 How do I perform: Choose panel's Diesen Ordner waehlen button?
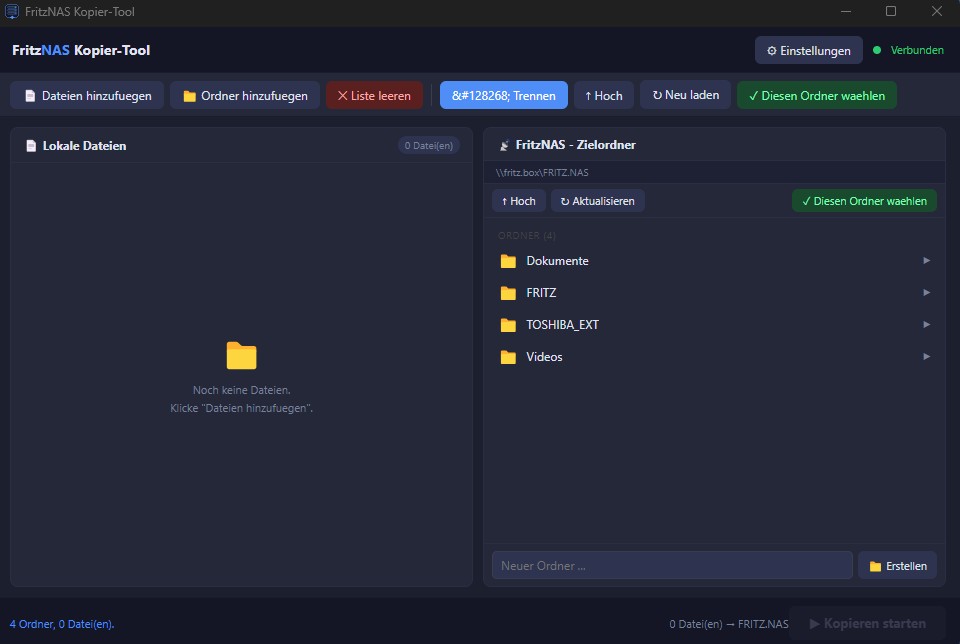click(864, 201)
